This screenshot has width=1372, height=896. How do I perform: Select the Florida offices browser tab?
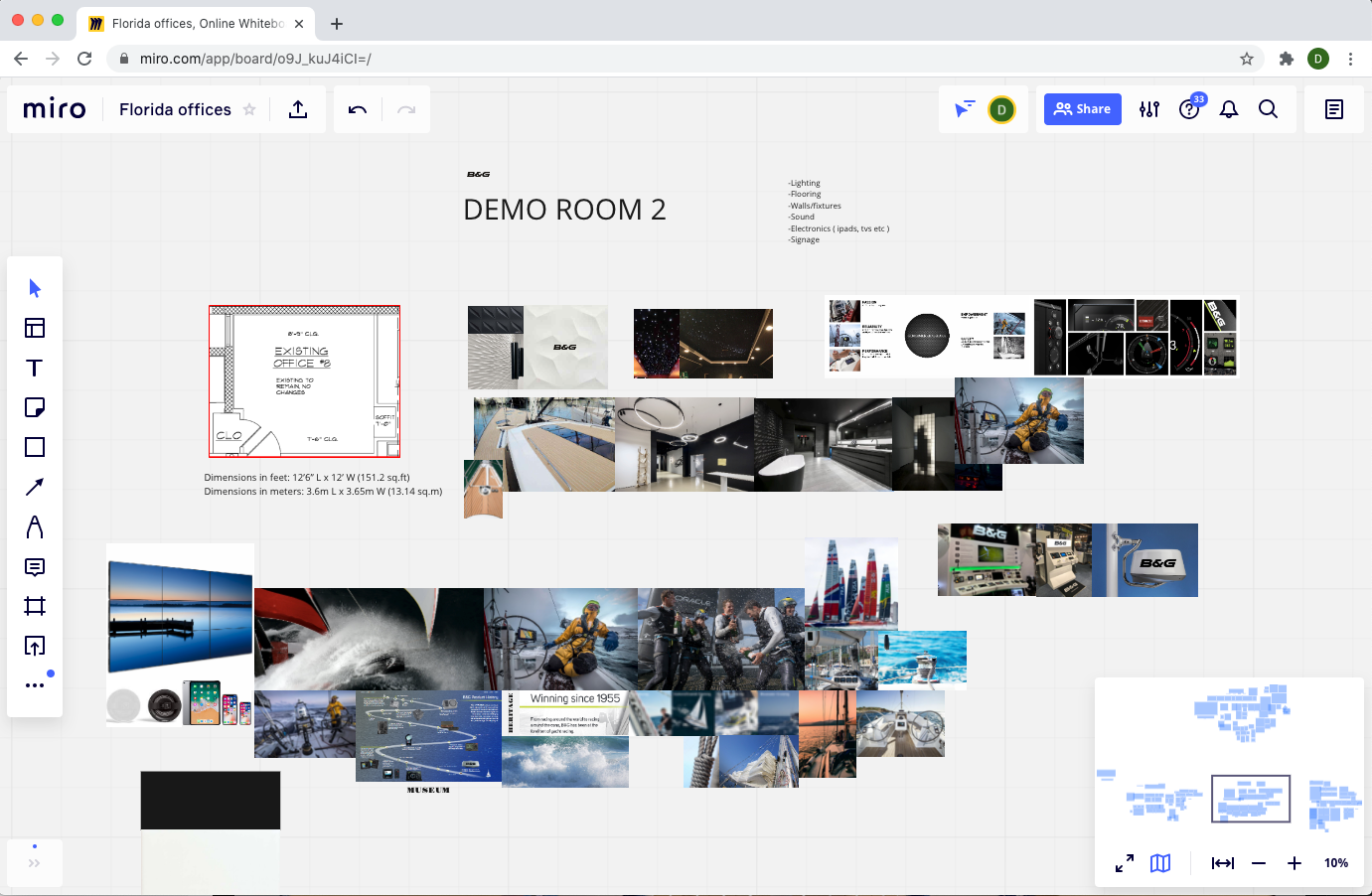[197, 24]
